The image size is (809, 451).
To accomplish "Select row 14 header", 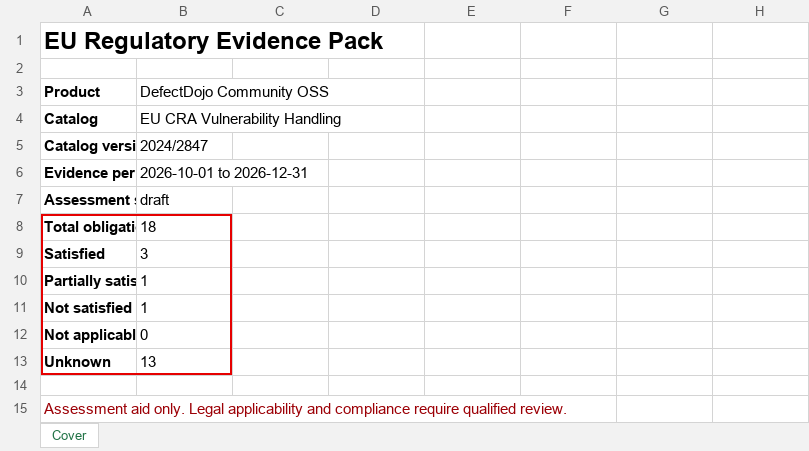I will tap(20, 385).
